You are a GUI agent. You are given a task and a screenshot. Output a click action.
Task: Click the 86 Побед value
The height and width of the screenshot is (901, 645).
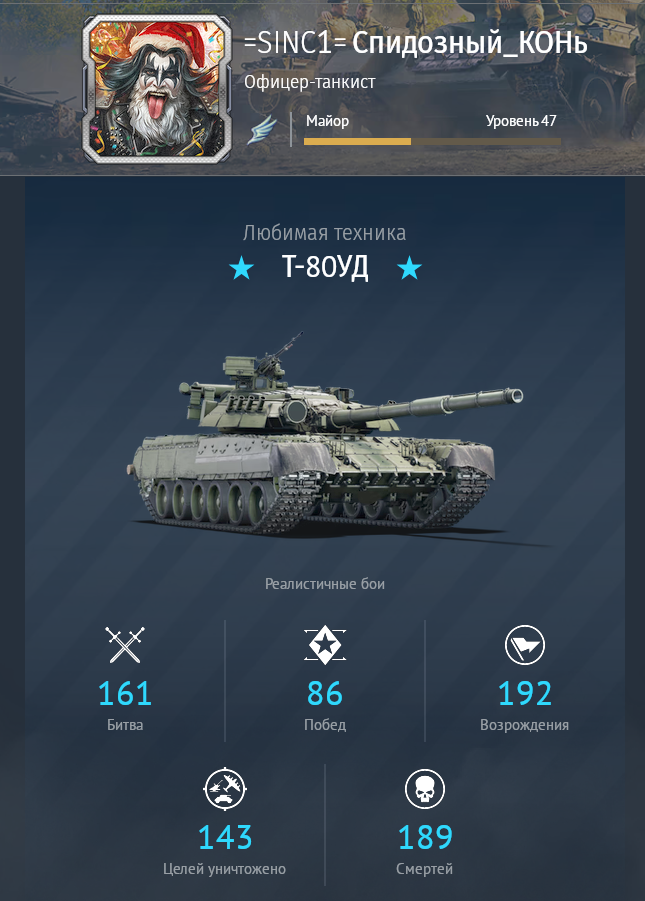(325, 694)
